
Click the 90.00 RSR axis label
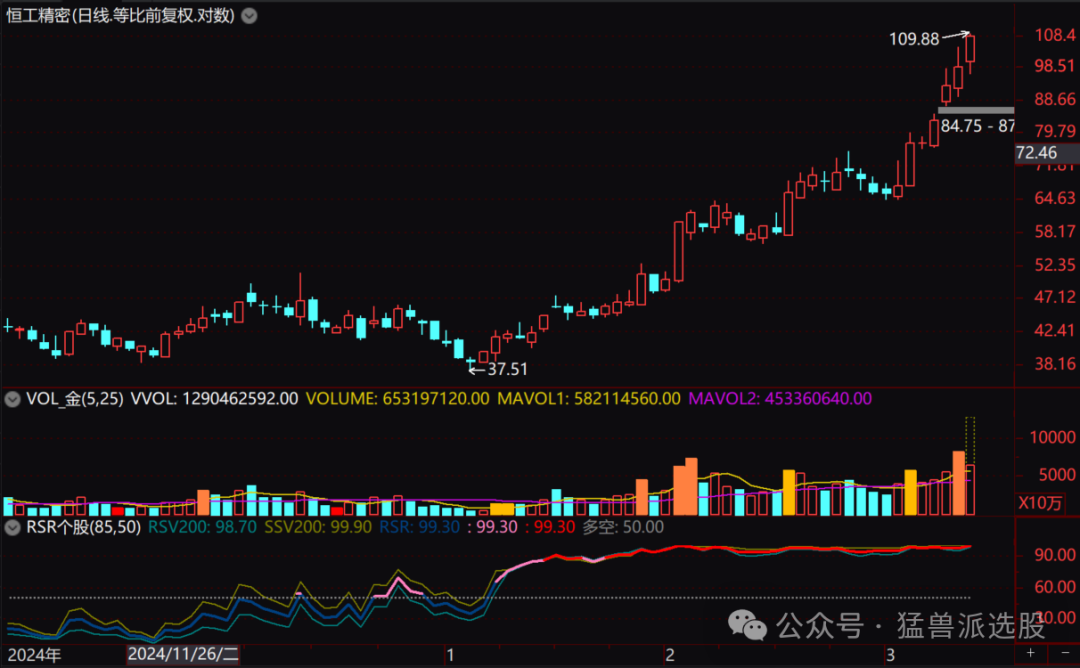[1055, 555]
